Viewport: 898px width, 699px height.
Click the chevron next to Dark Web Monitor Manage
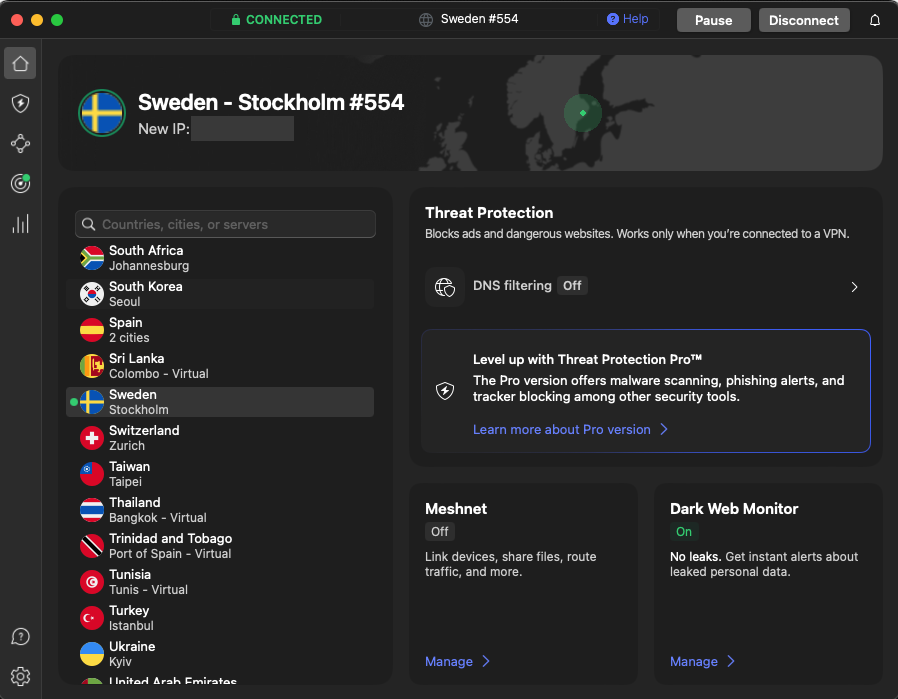pyautogui.click(x=731, y=661)
